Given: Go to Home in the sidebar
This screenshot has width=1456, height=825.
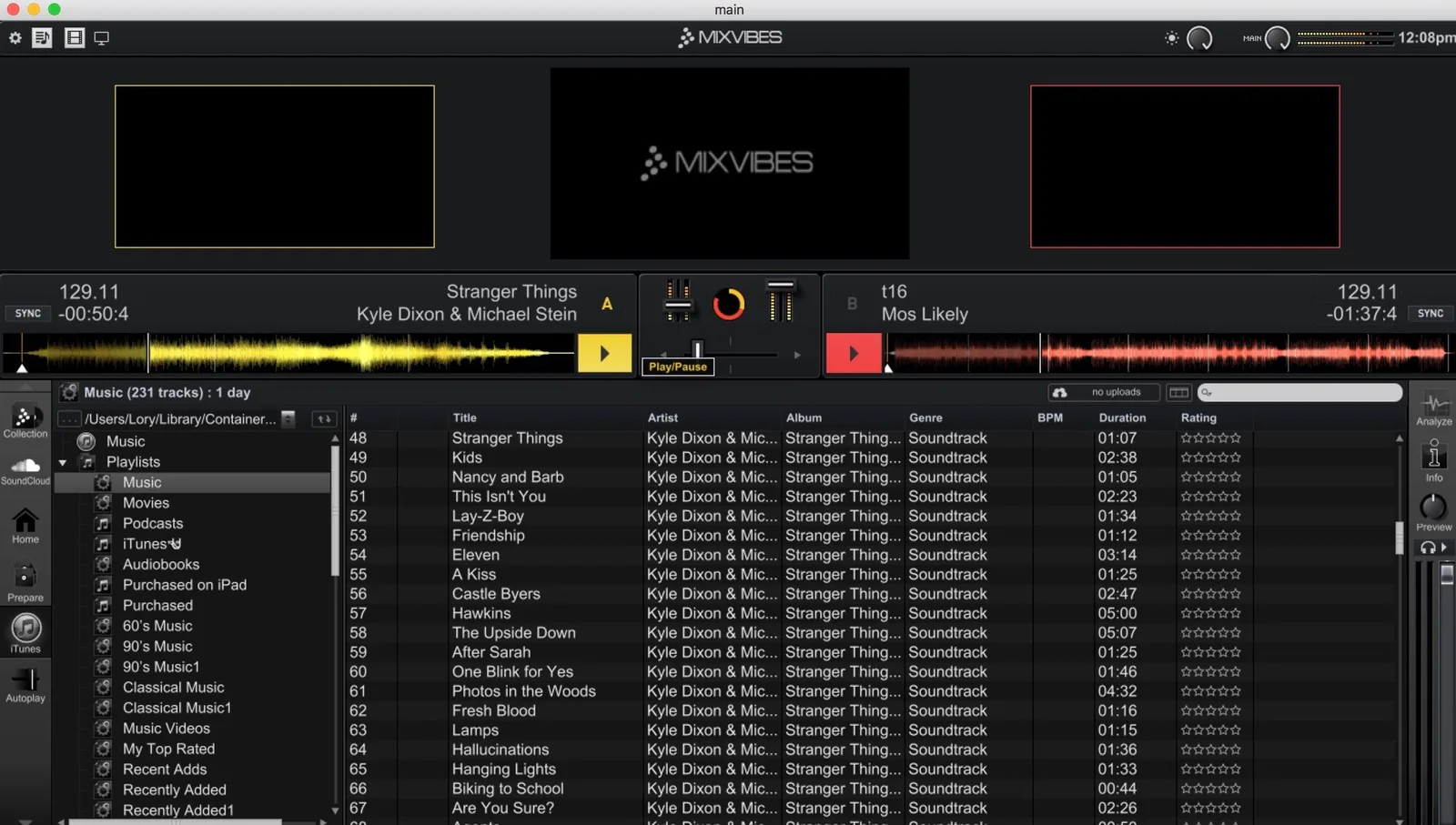Looking at the screenshot, I should (x=25, y=527).
